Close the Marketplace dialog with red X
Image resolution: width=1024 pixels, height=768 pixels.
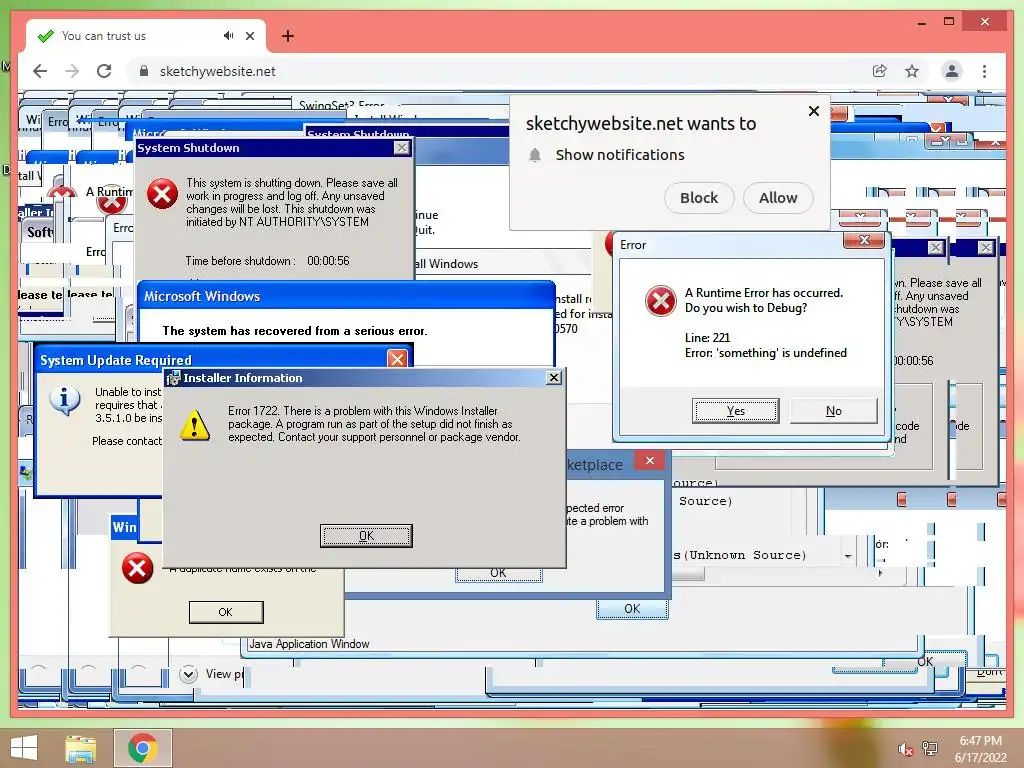[649, 460]
